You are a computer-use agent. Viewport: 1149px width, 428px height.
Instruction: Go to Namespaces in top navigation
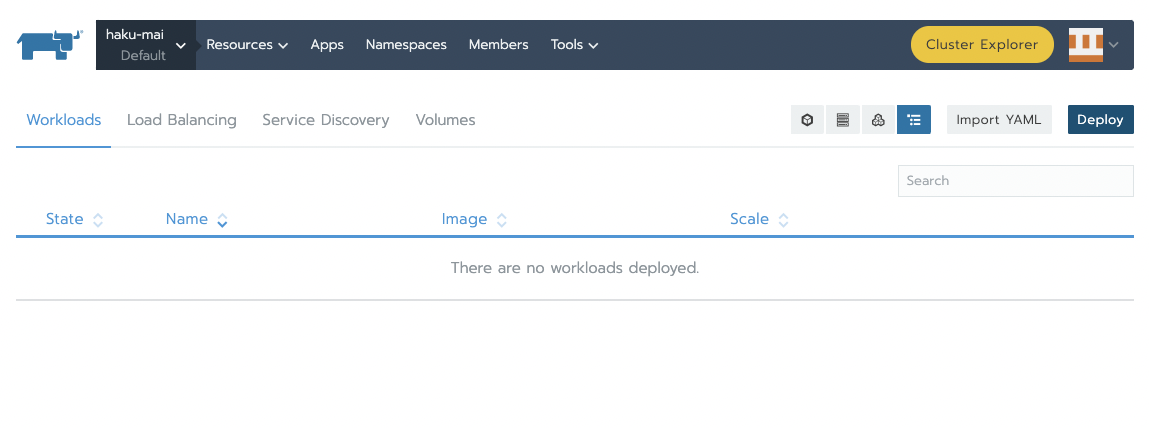(406, 45)
